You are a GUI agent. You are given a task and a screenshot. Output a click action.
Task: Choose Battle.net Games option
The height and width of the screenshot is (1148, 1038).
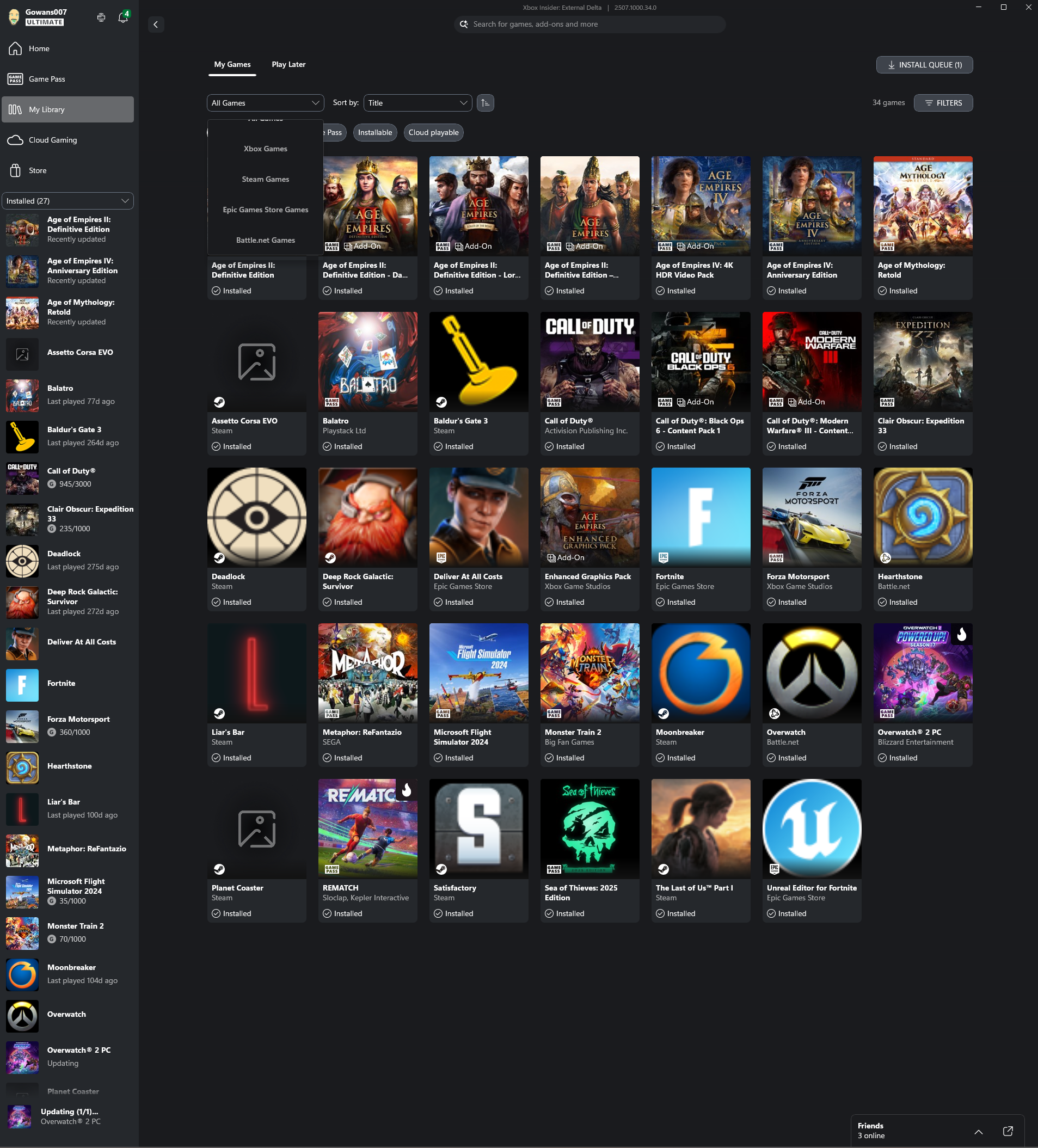pos(265,240)
